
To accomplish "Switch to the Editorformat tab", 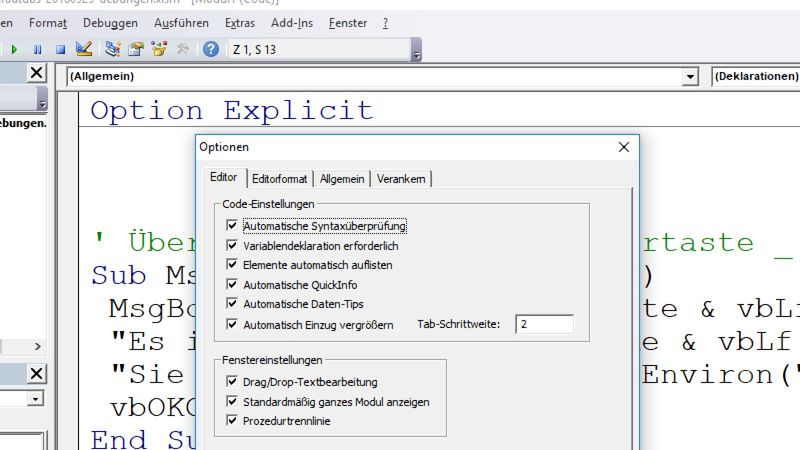I will point(280,179).
